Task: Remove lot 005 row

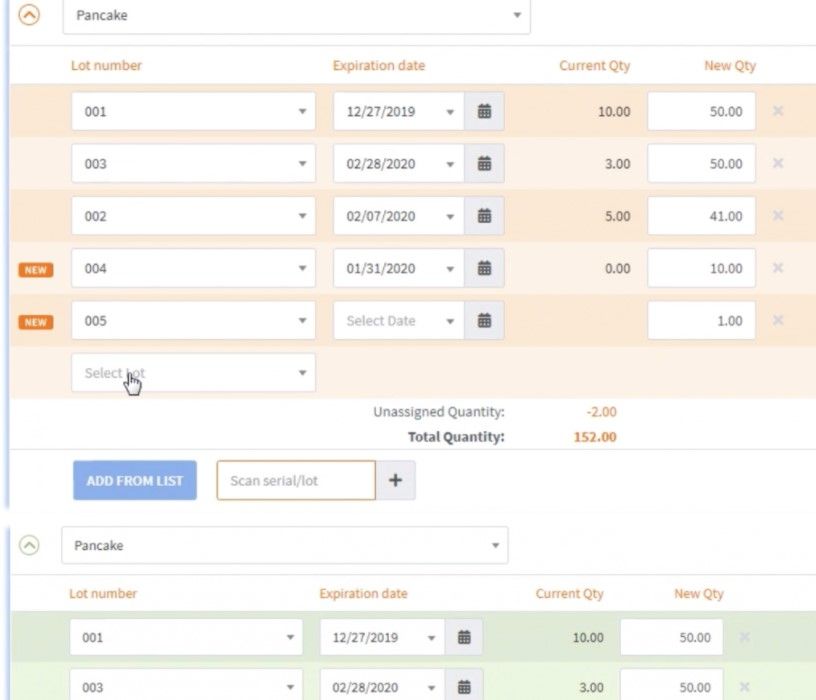Action: tap(778, 320)
